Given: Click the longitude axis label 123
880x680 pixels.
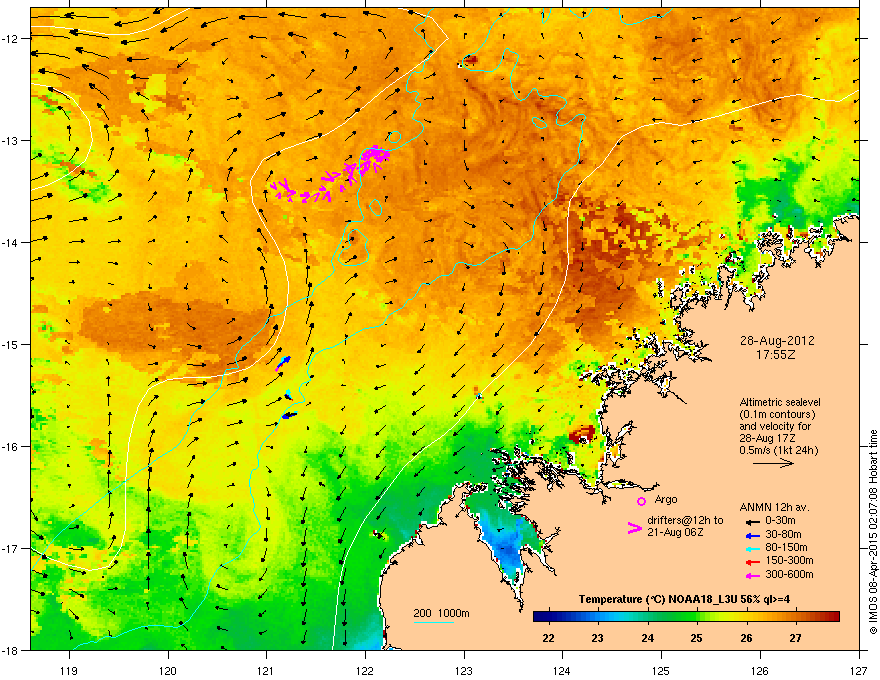Looking at the screenshot, I should pyautogui.click(x=464, y=670).
